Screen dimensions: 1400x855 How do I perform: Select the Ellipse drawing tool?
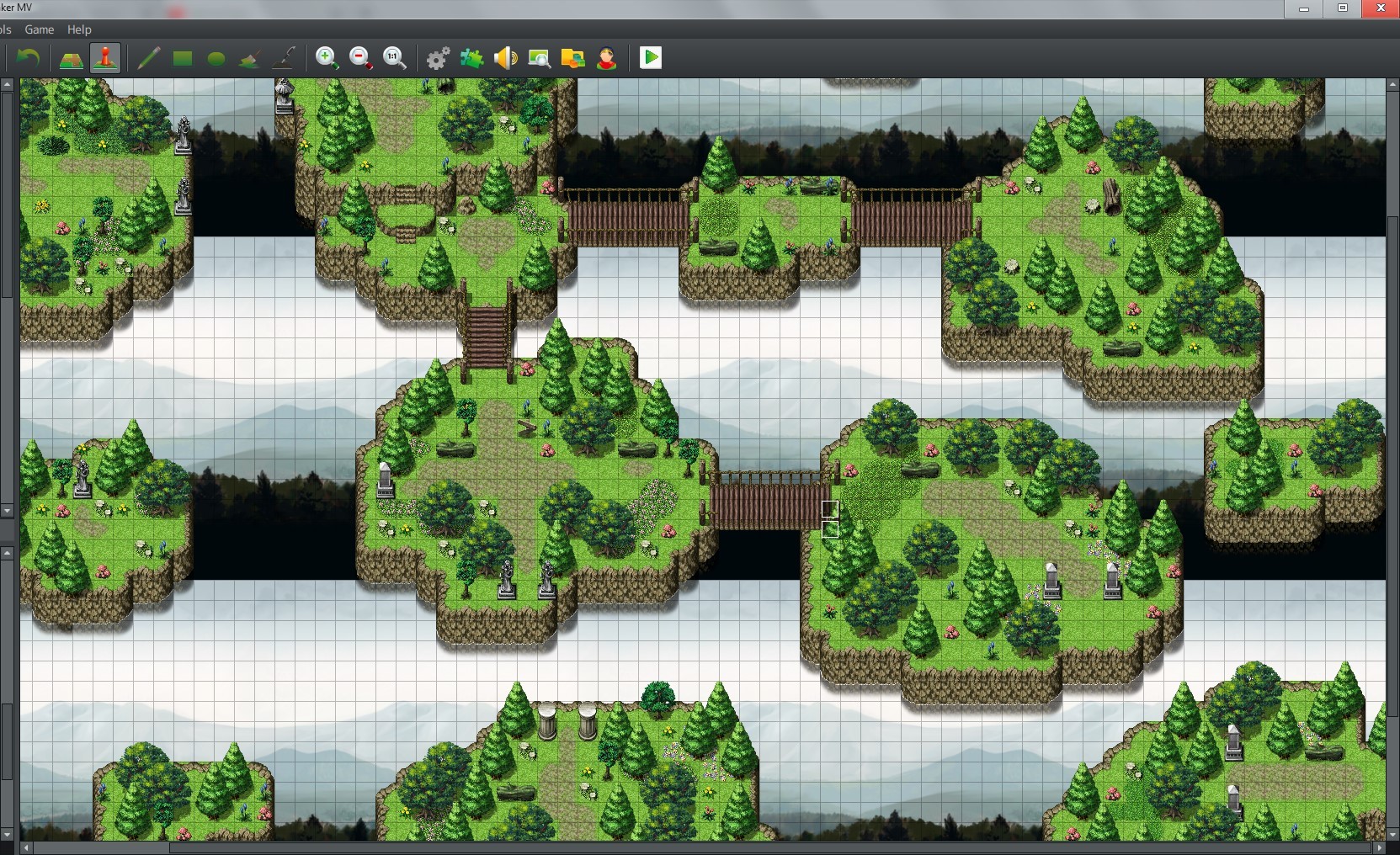(x=216, y=58)
